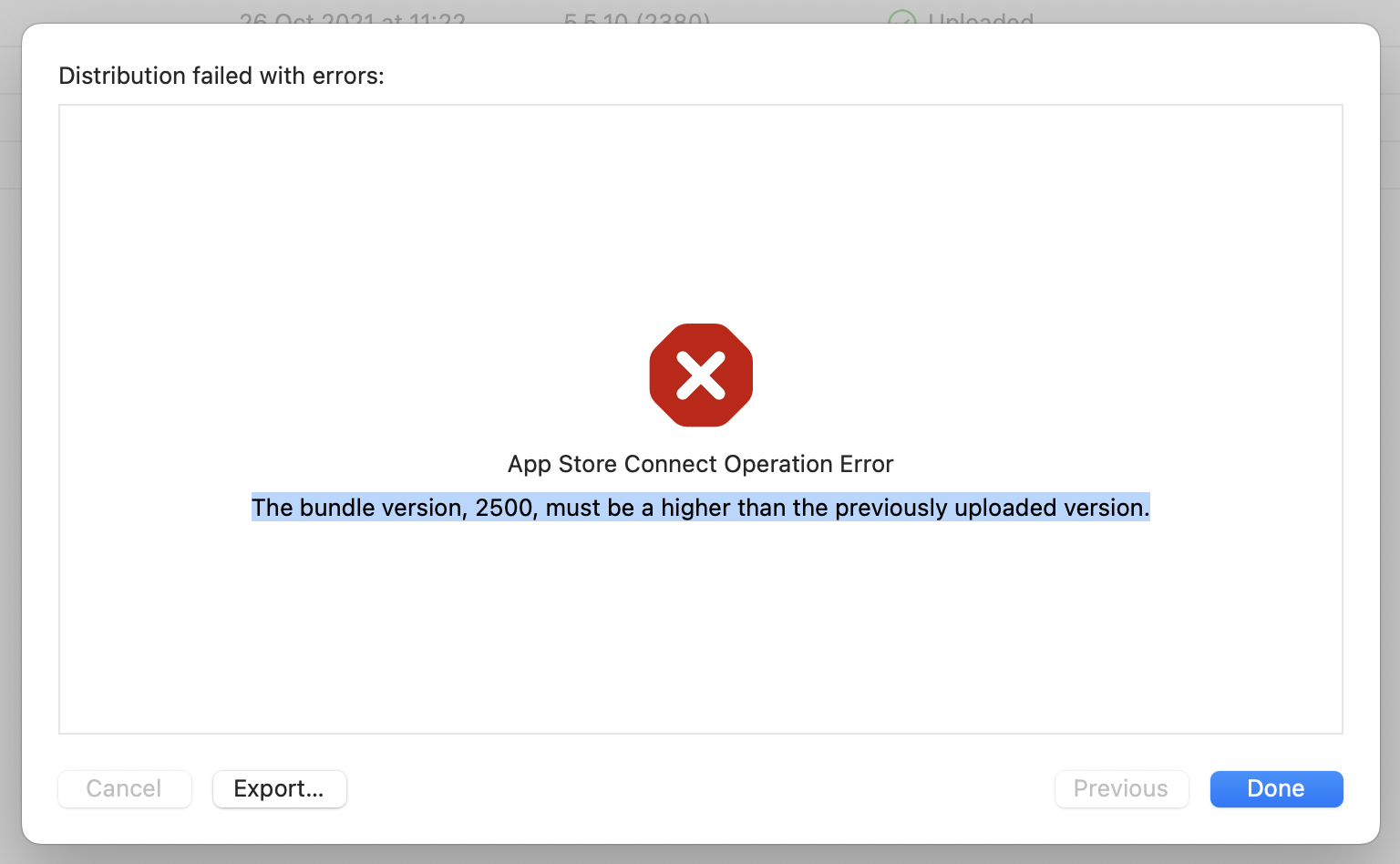This screenshot has width=1400, height=864.
Task: Click empty space above the error icon
Action: (x=701, y=210)
